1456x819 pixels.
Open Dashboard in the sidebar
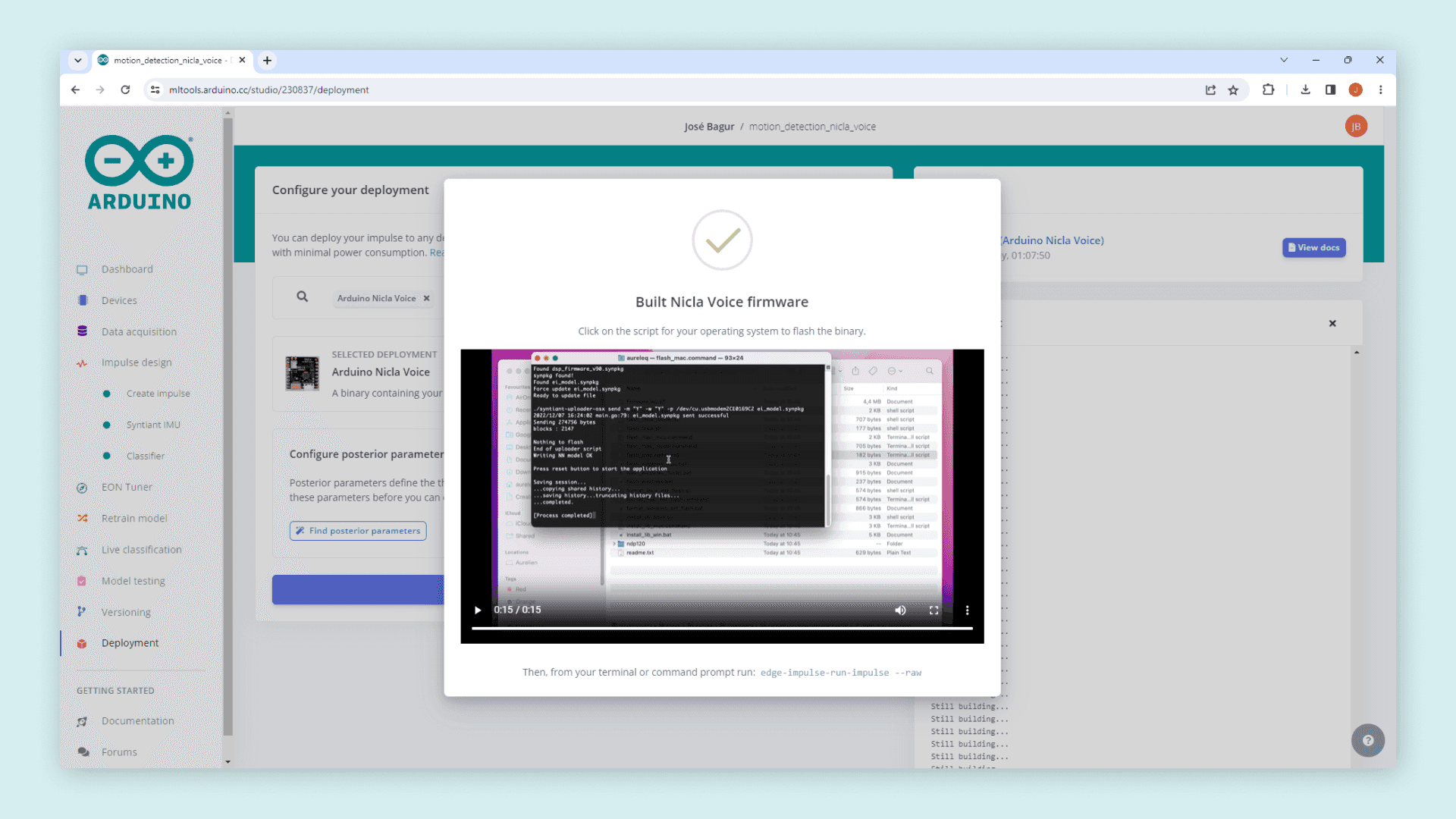(x=127, y=269)
